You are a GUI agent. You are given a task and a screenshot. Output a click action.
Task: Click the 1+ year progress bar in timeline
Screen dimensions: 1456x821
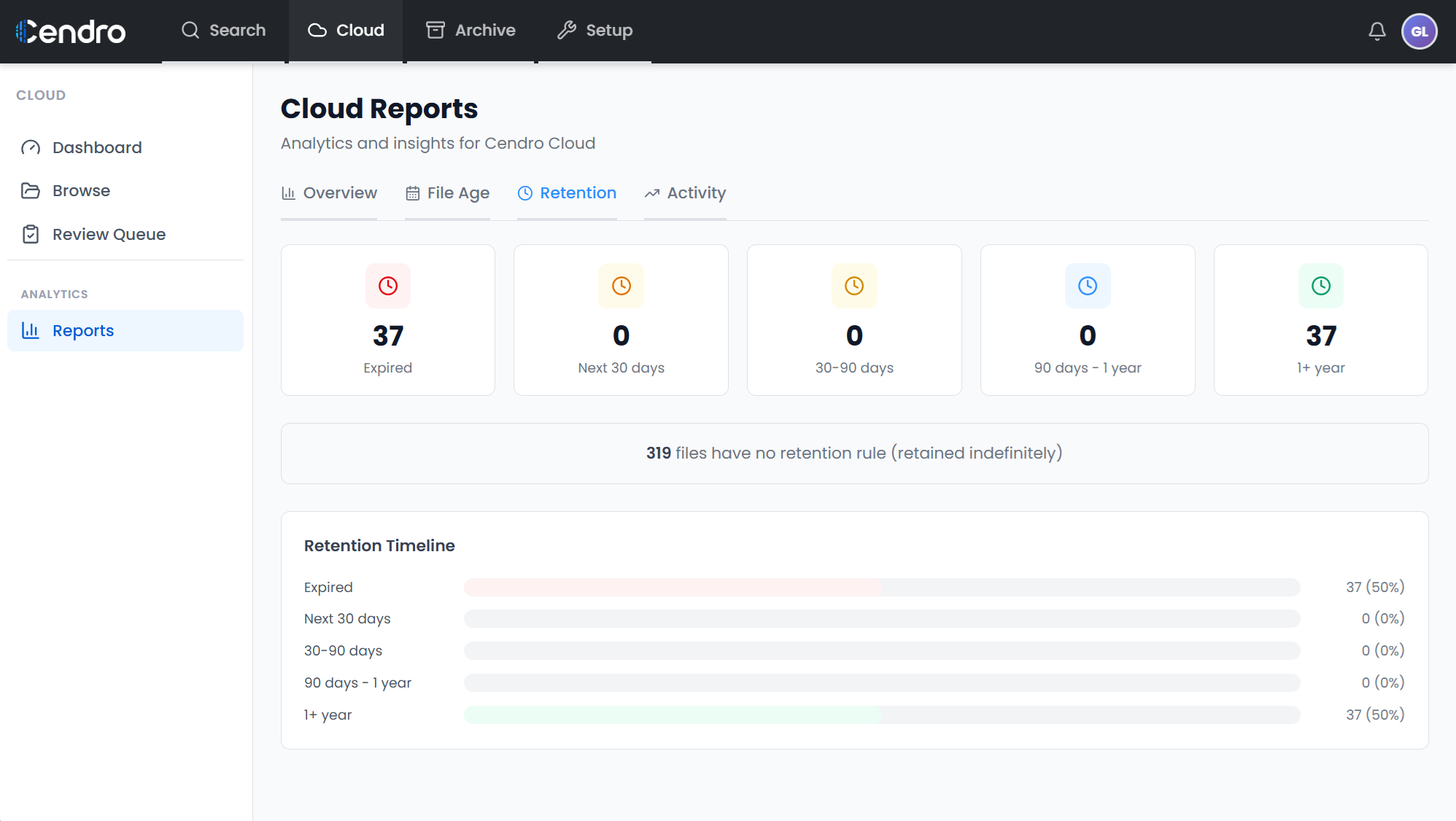pyautogui.click(x=882, y=715)
